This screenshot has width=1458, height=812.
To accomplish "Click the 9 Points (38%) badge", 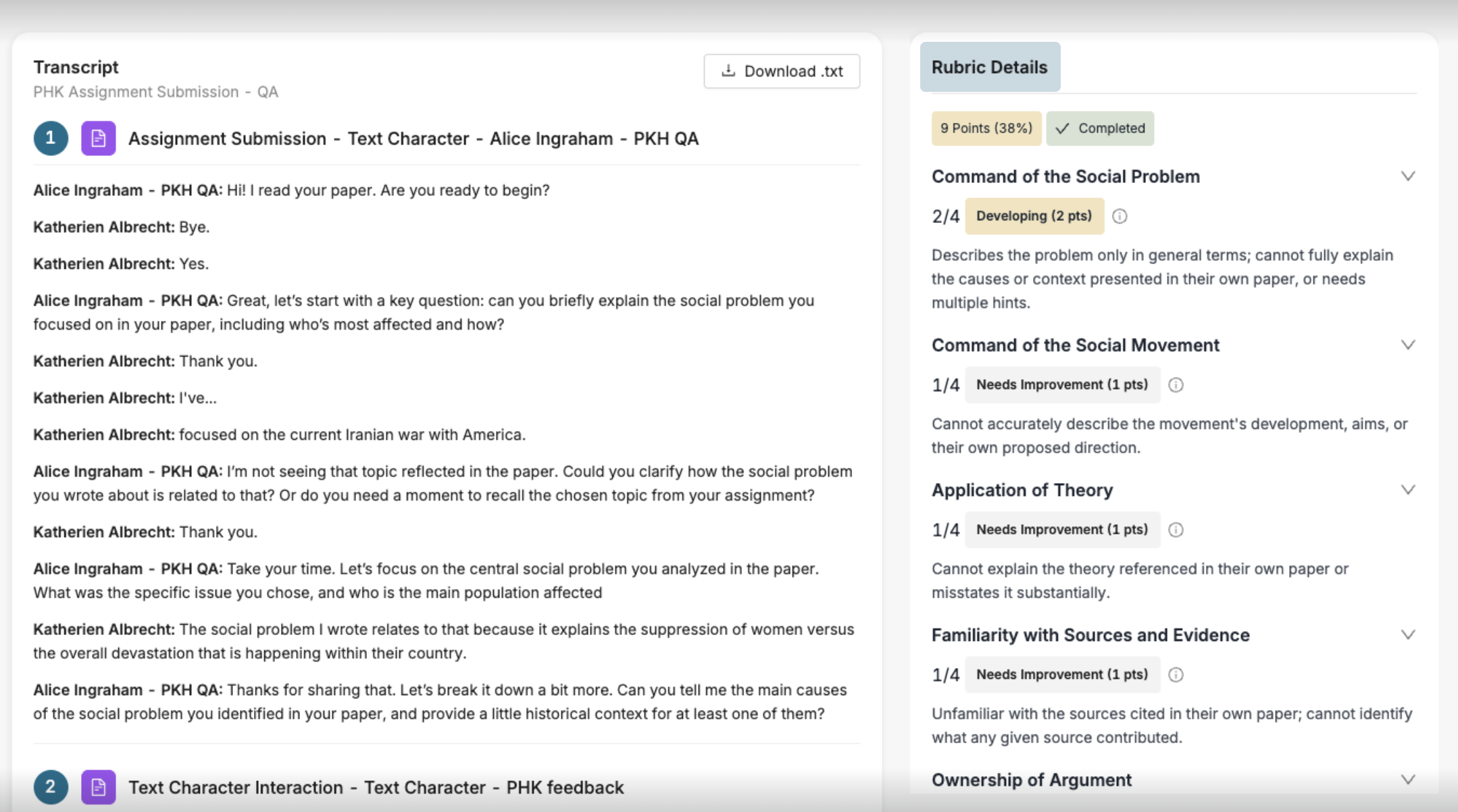I will tap(986, 128).
